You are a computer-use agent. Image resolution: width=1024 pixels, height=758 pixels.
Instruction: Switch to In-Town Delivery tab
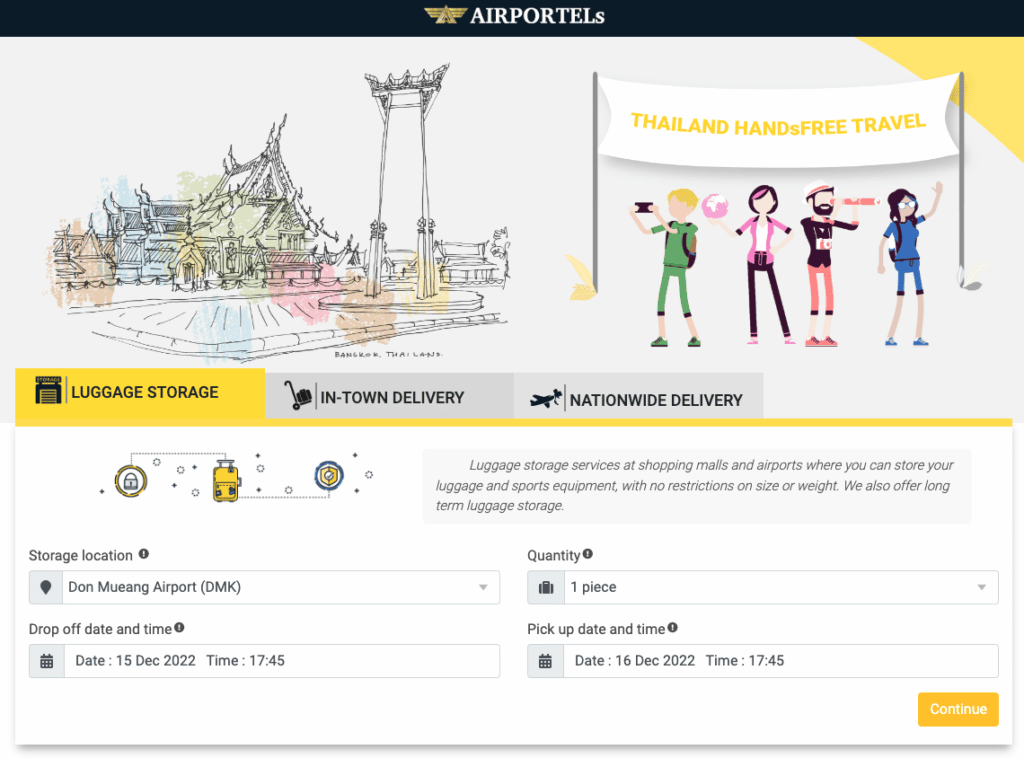click(389, 396)
